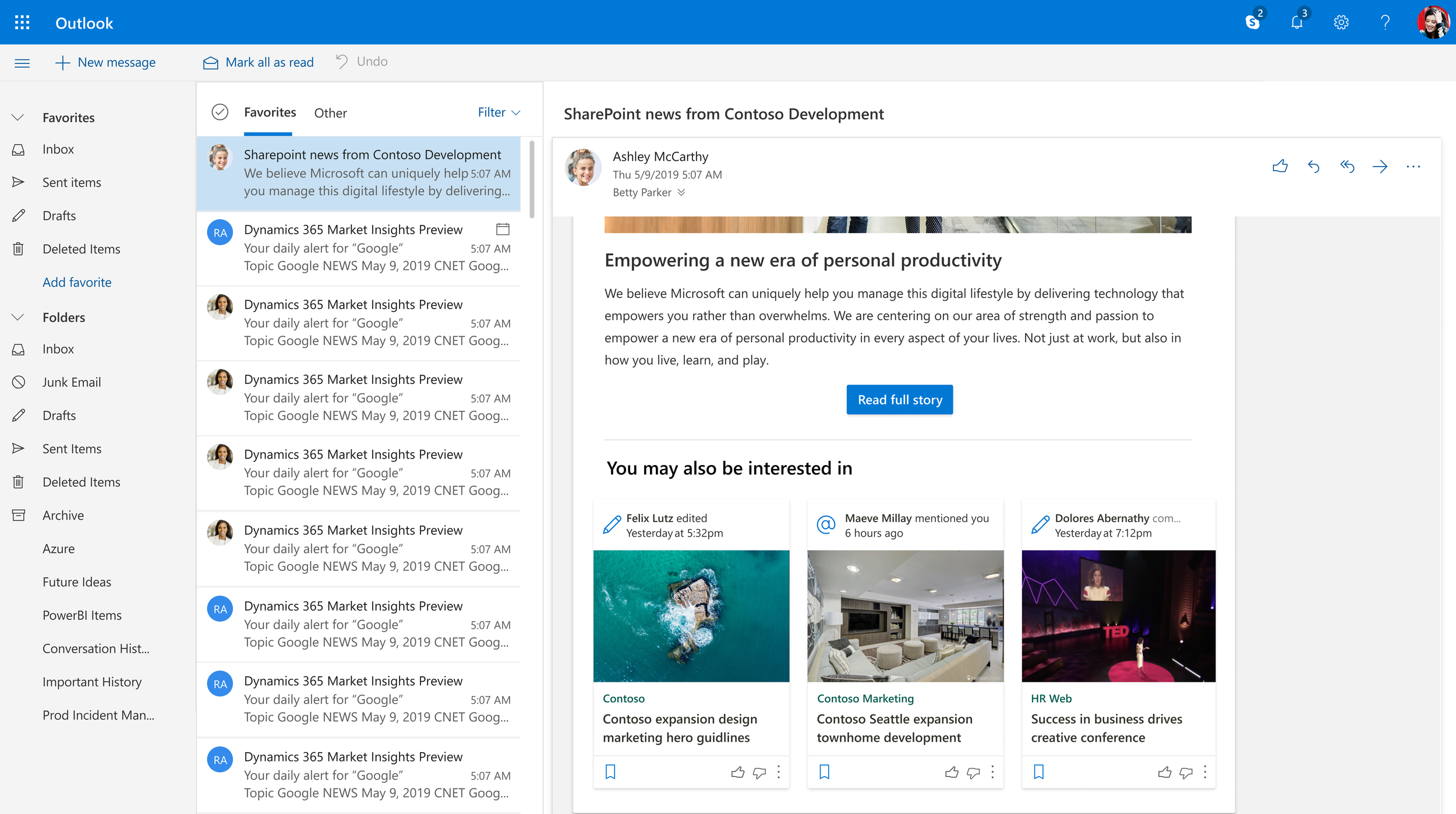Screen dimensions: 1456x814
Task: Switch to the Other tab
Action: coord(330,113)
